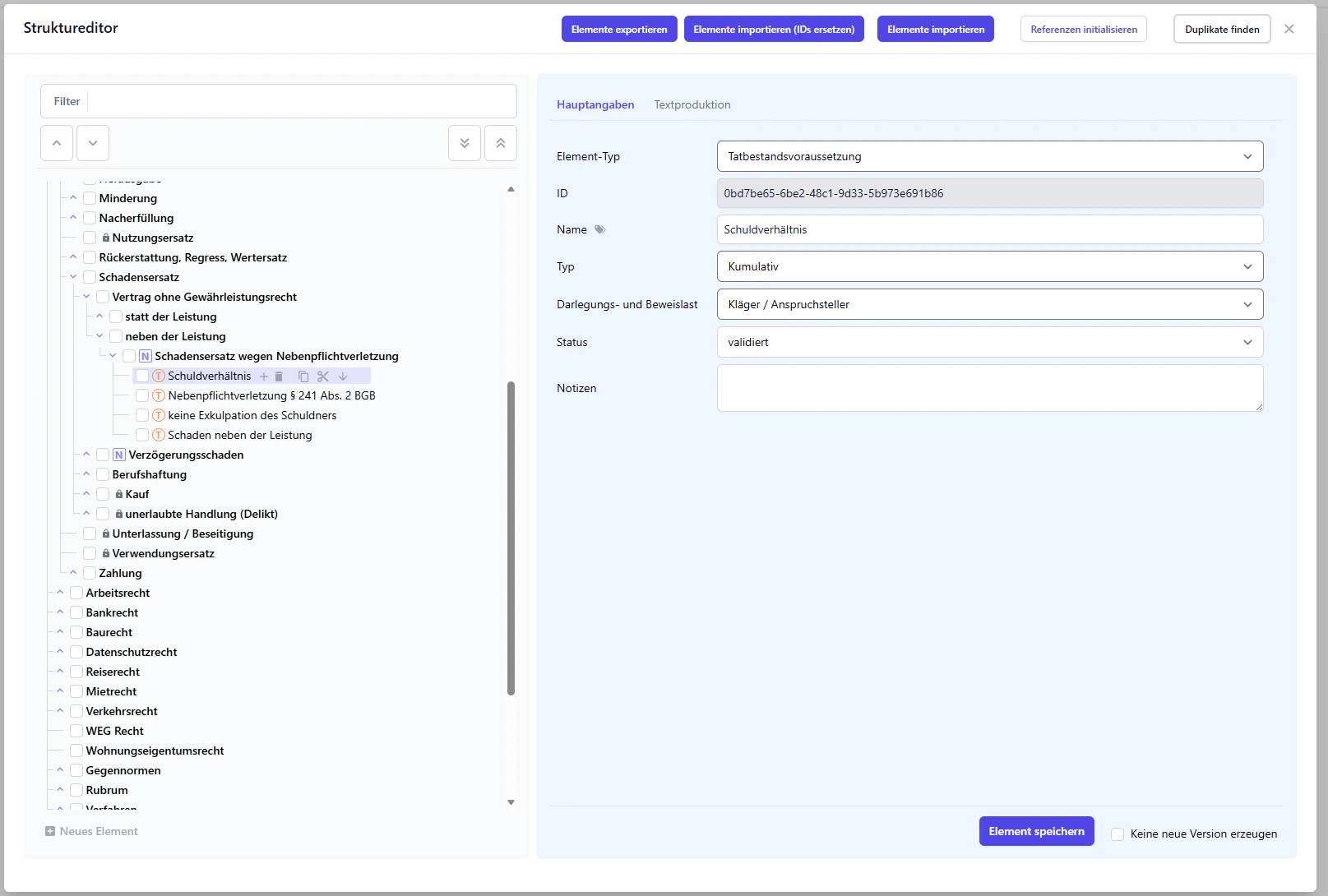
Task: Tick the Berufshaftung checkbox
Action: click(103, 474)
